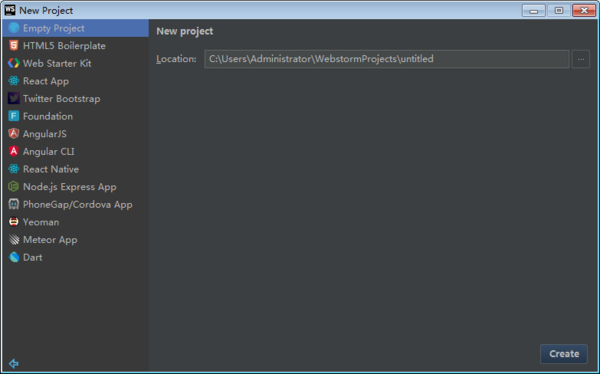Click the Twitter Bootstrap bird icon

[14, 98]
